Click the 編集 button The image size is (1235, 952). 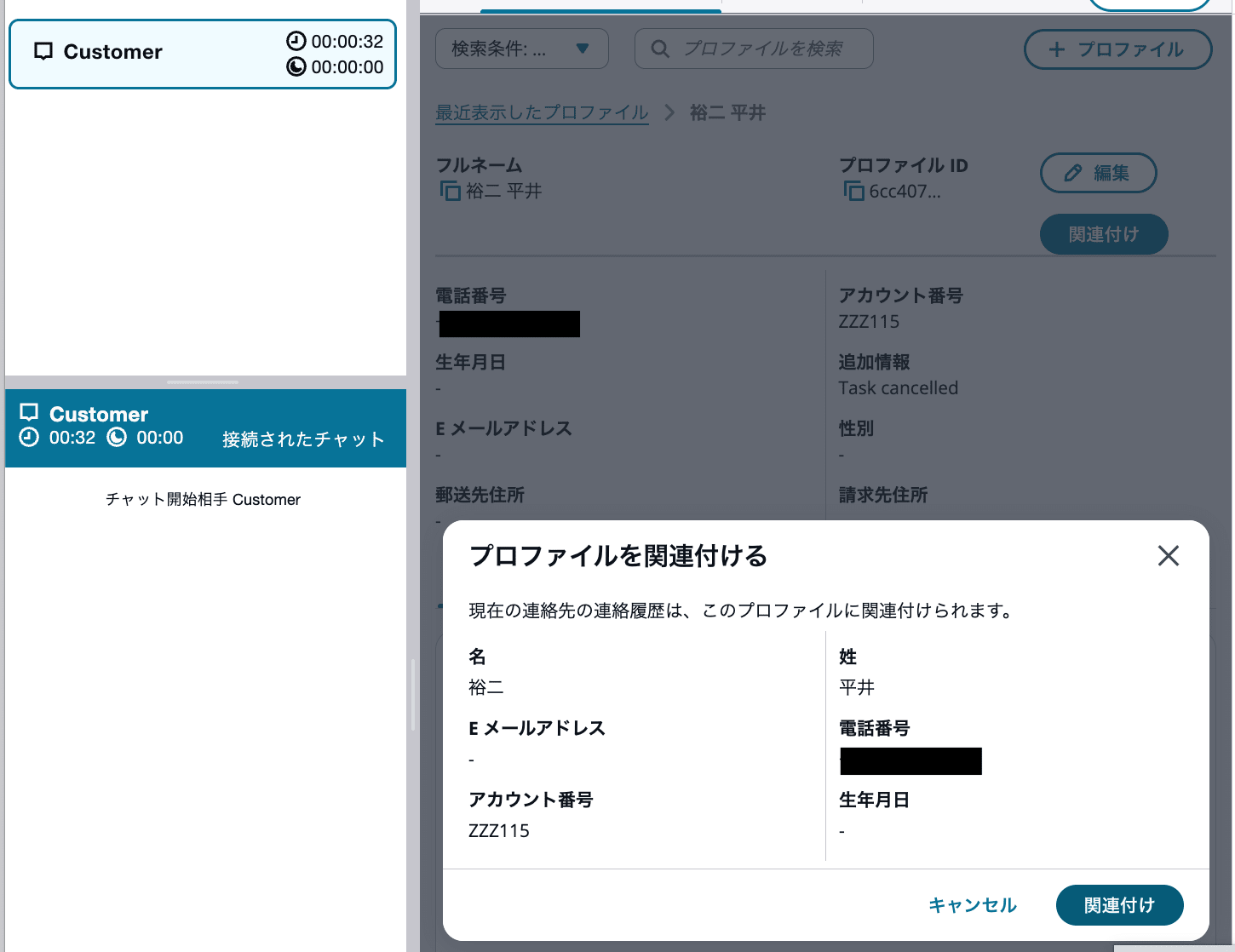coord(1098,173)
